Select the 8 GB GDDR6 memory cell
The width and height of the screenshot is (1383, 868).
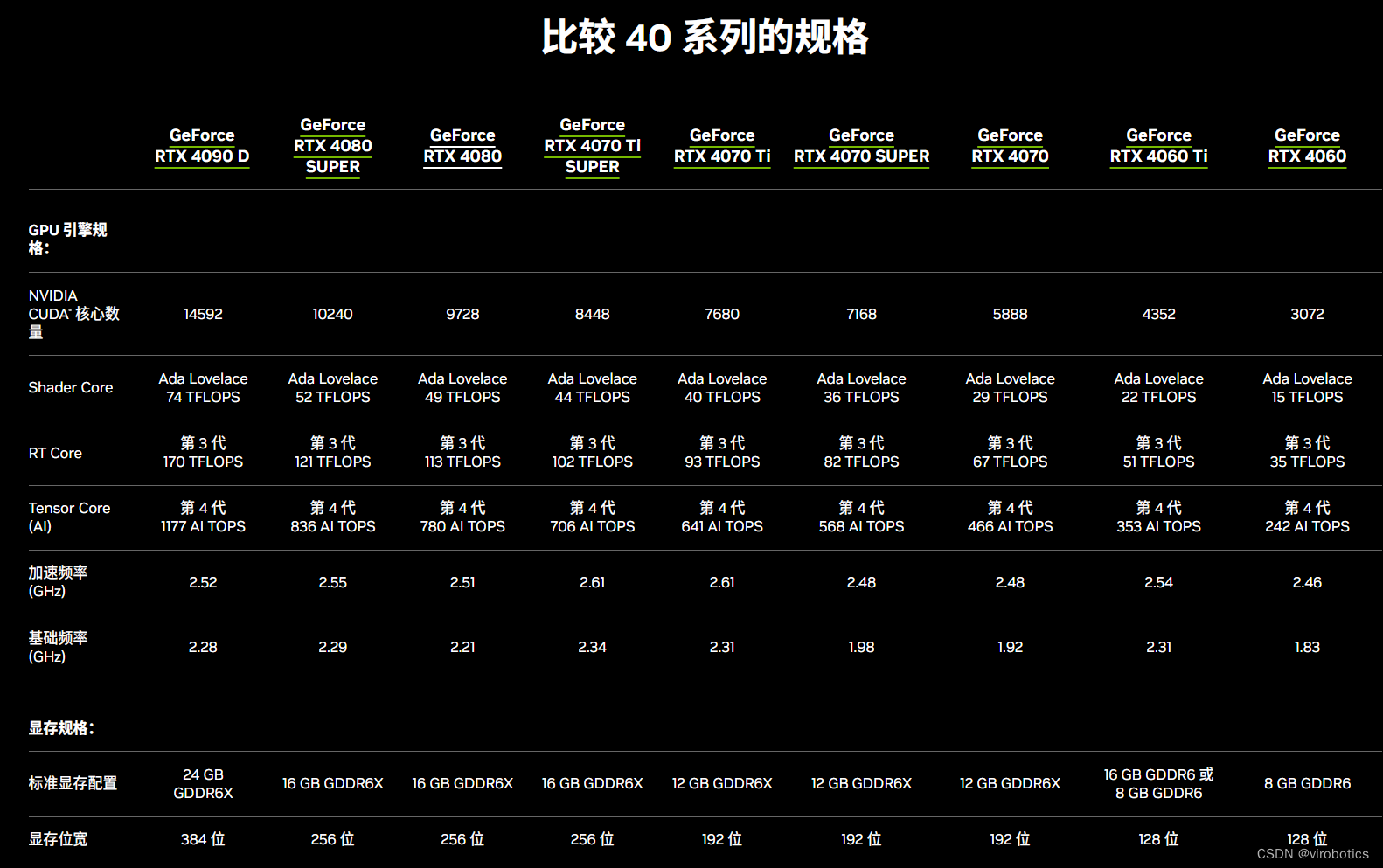(1308, 784)
